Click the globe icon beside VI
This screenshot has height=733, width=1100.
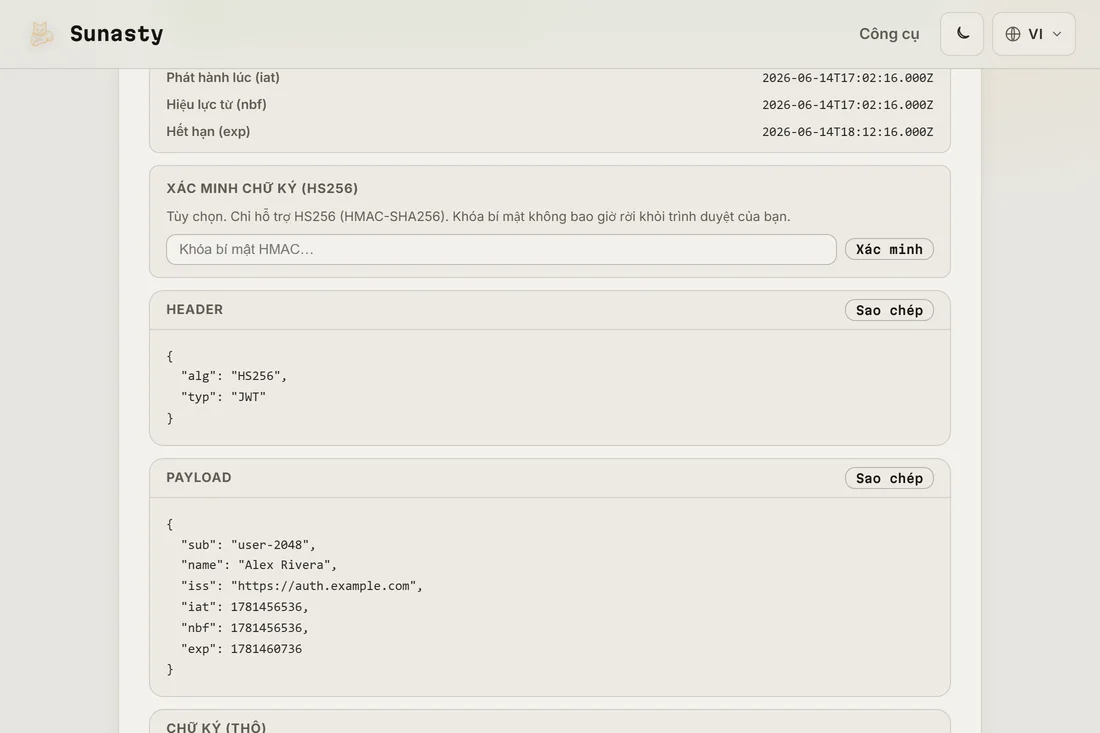[1012, 34]
